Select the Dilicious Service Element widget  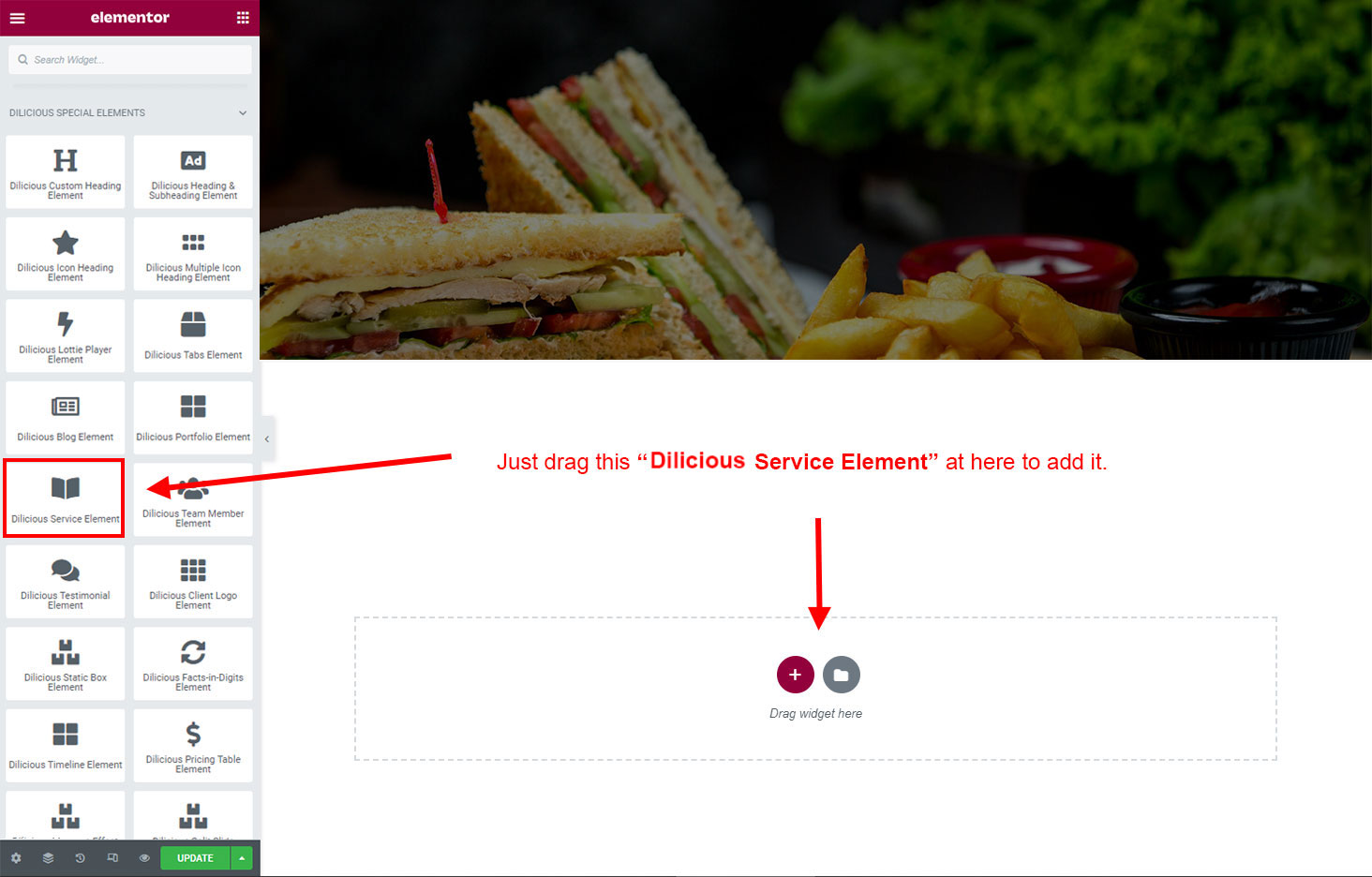coord(65,498)
